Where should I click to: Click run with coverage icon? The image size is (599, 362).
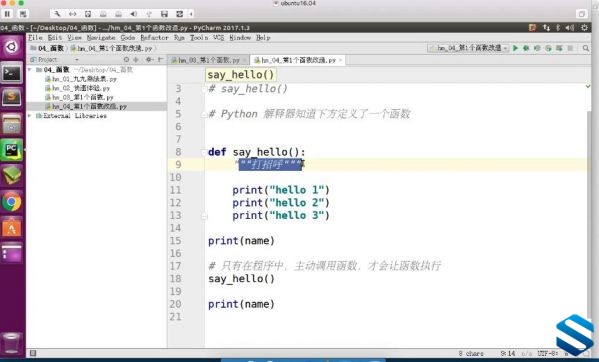click(537, 48)
